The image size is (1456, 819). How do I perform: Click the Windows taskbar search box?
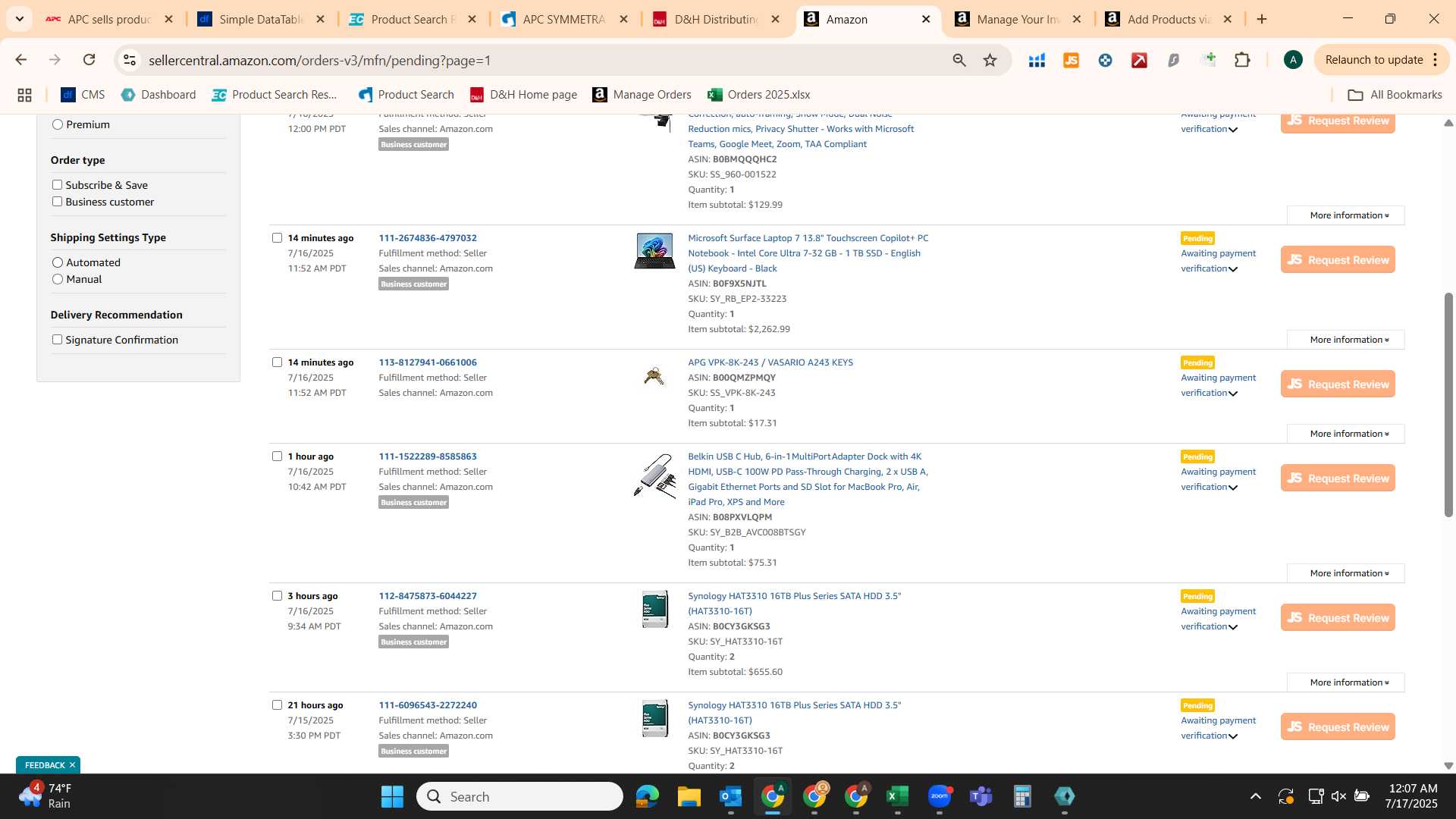coord(519,796)
